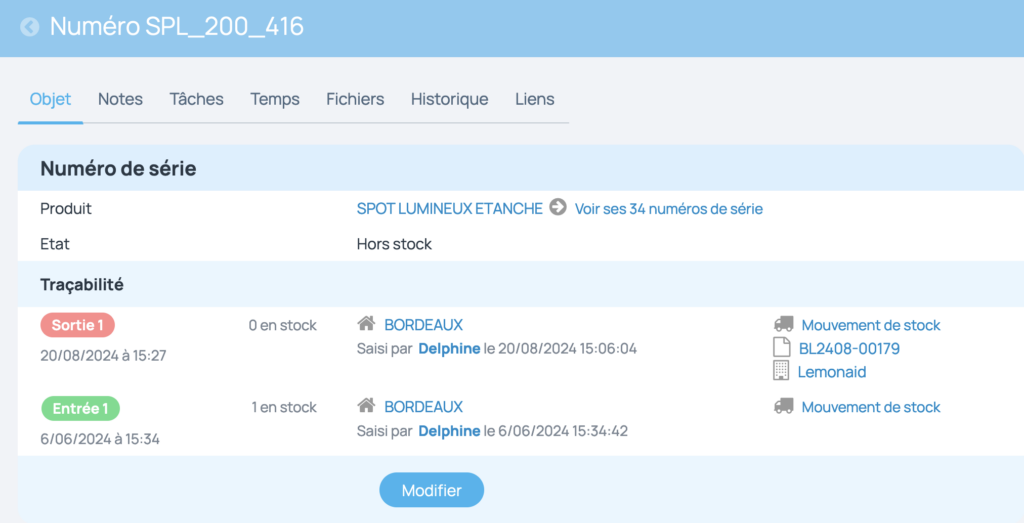Click the house icon in the Sortie 1 row

[x=366, y=323]
